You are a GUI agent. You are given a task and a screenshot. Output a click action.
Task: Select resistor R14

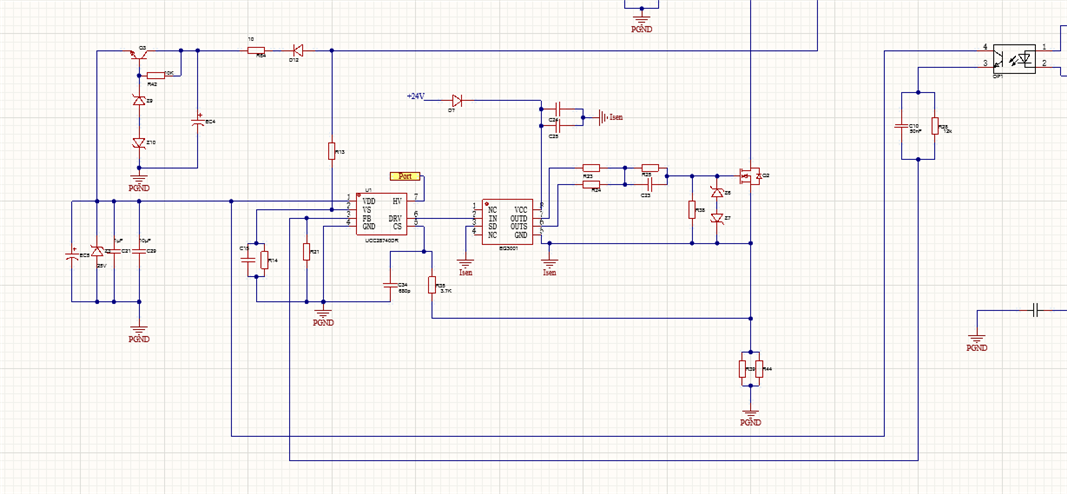(265, 259)
